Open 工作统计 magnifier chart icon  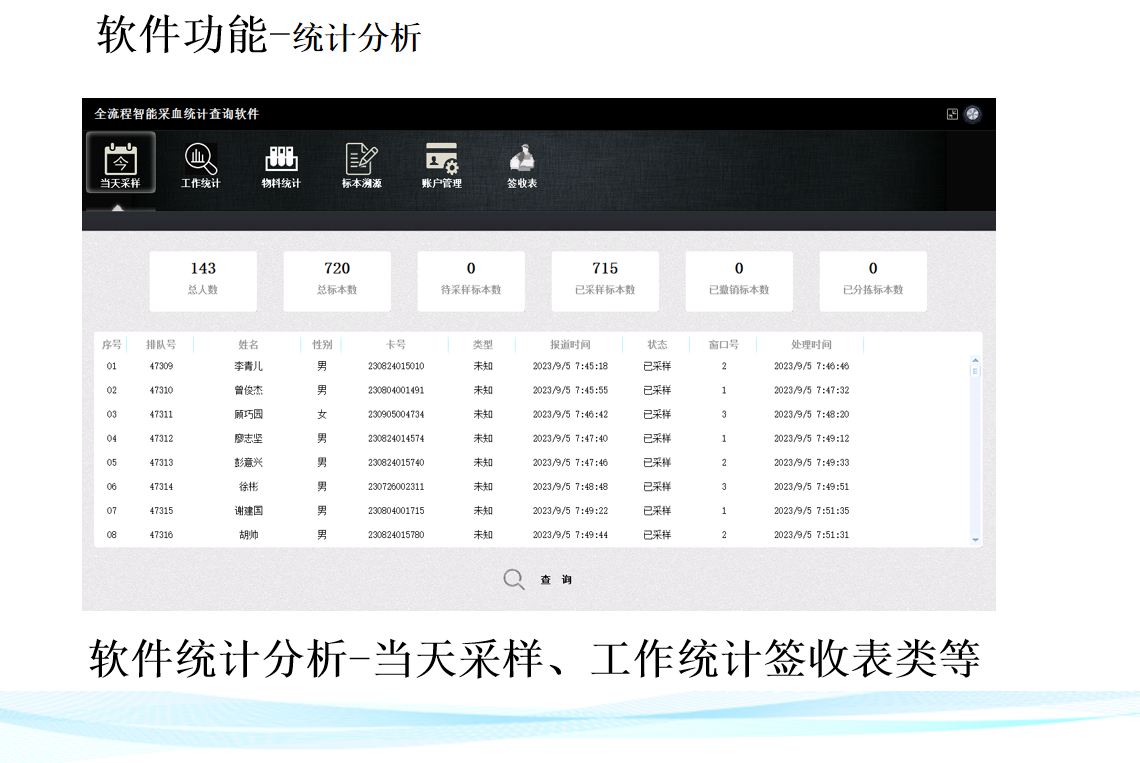(x=200, y=160)
